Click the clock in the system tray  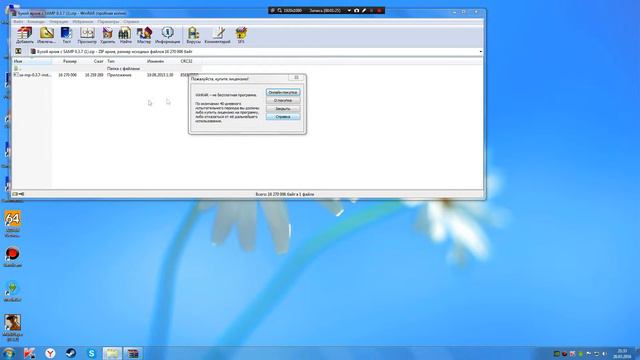pos(622,353)
